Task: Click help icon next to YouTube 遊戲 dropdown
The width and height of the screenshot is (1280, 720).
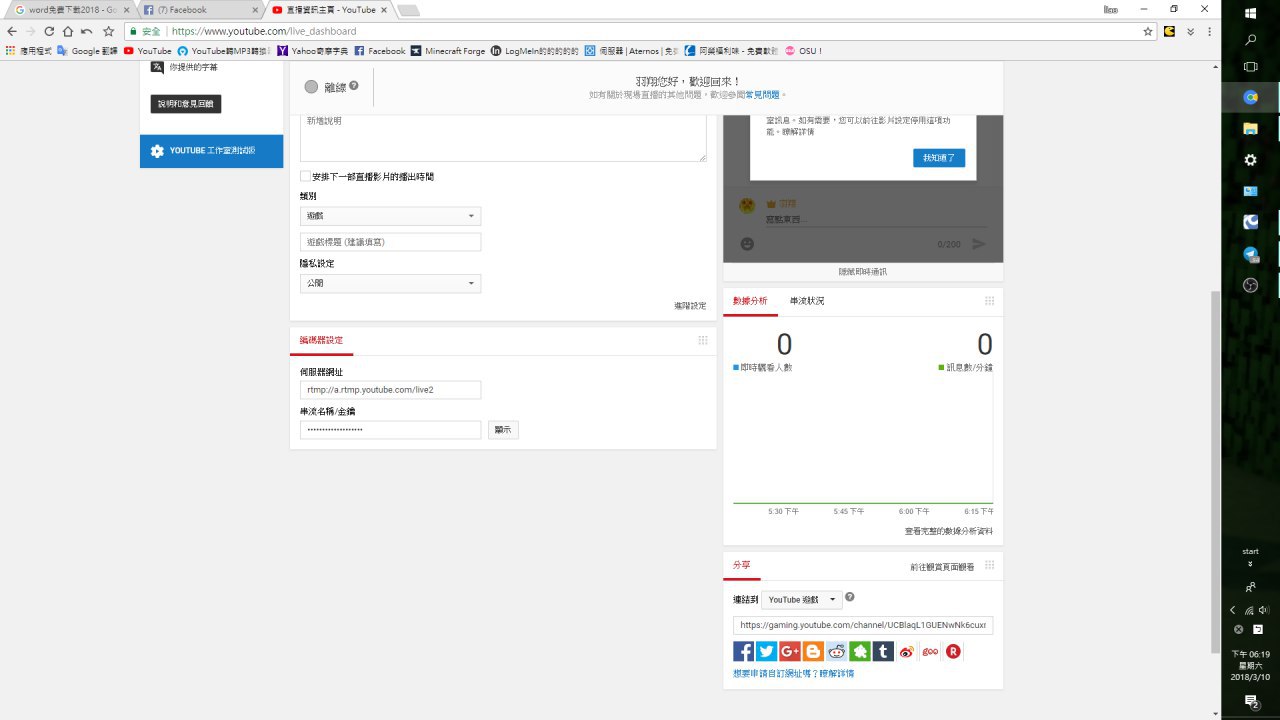Action: 850,598
